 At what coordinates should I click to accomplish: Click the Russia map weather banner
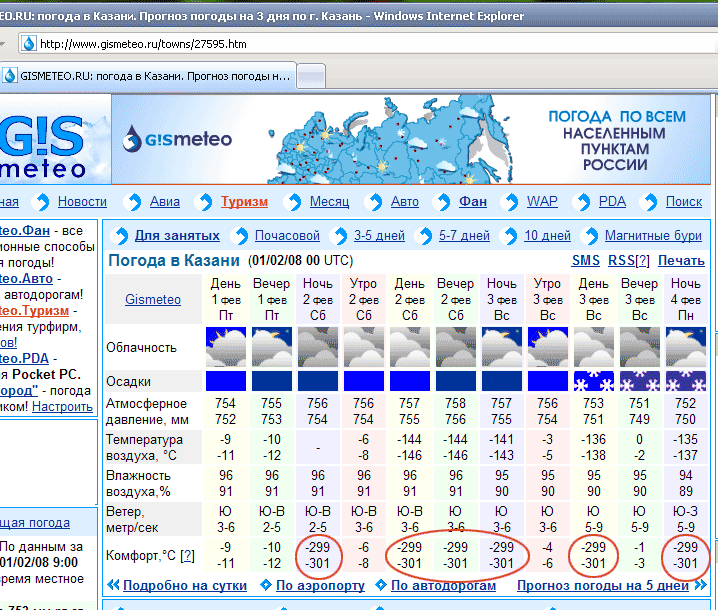411,139
